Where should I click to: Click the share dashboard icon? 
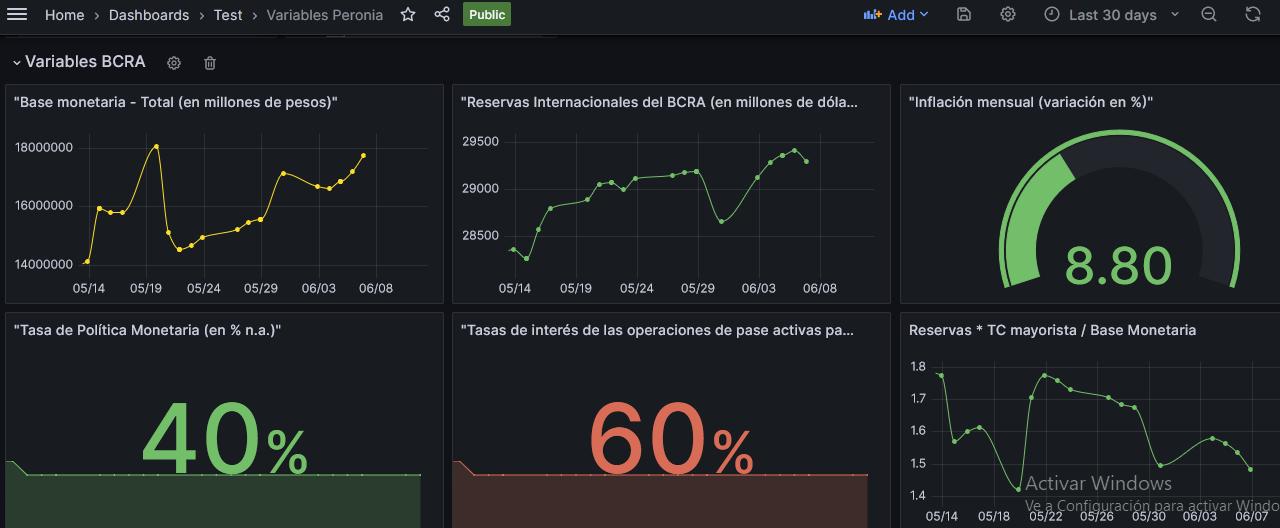(442, 15)
